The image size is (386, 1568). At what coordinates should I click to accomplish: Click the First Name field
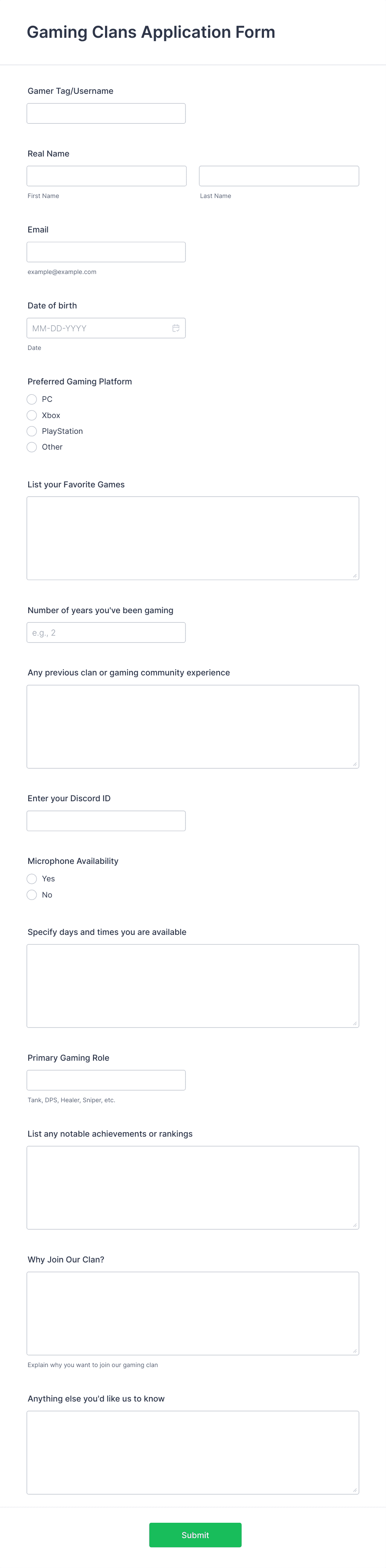pos(106,175)
